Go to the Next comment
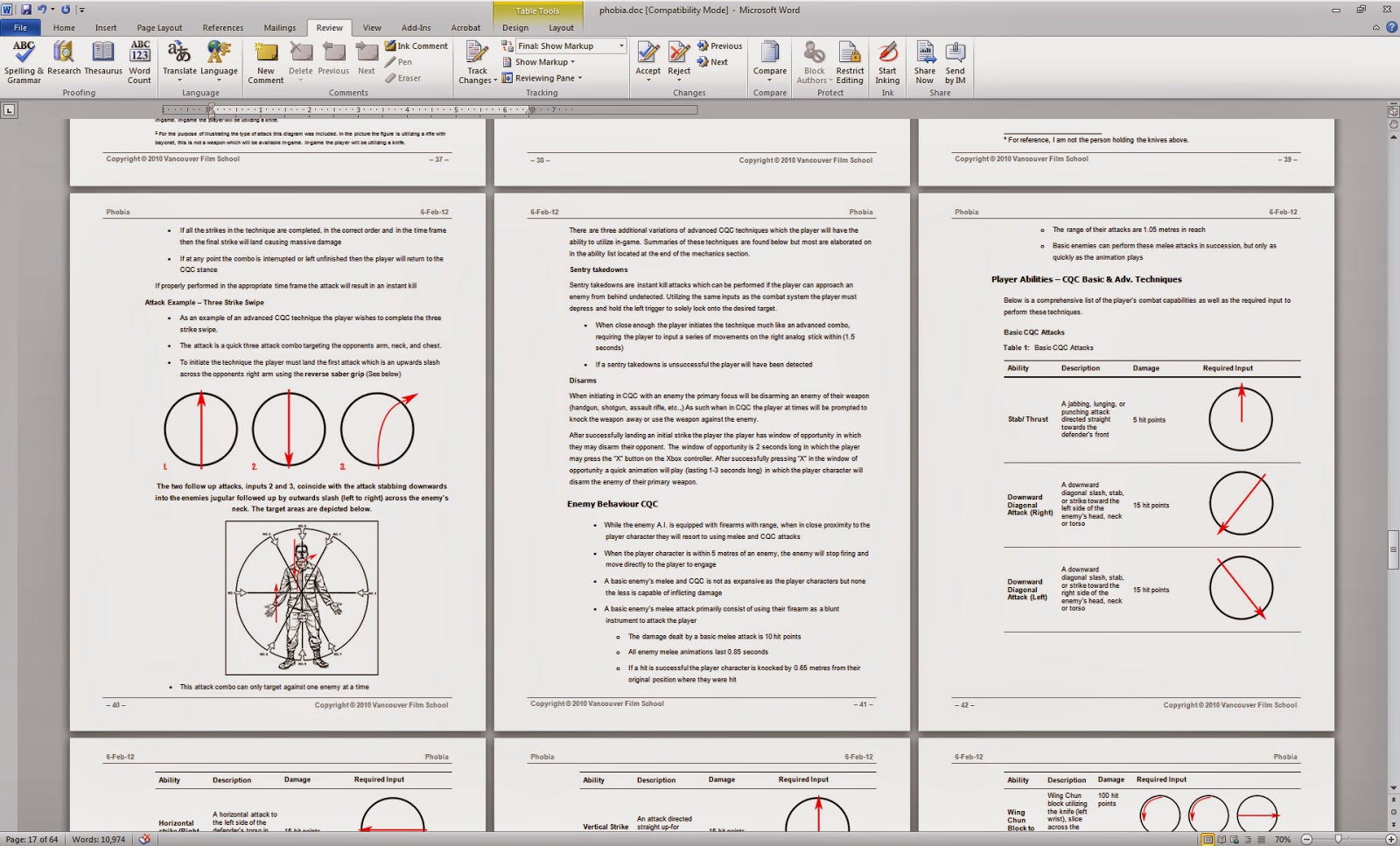Viewport: 1400px width, 846px height. (x=367, y=59)
